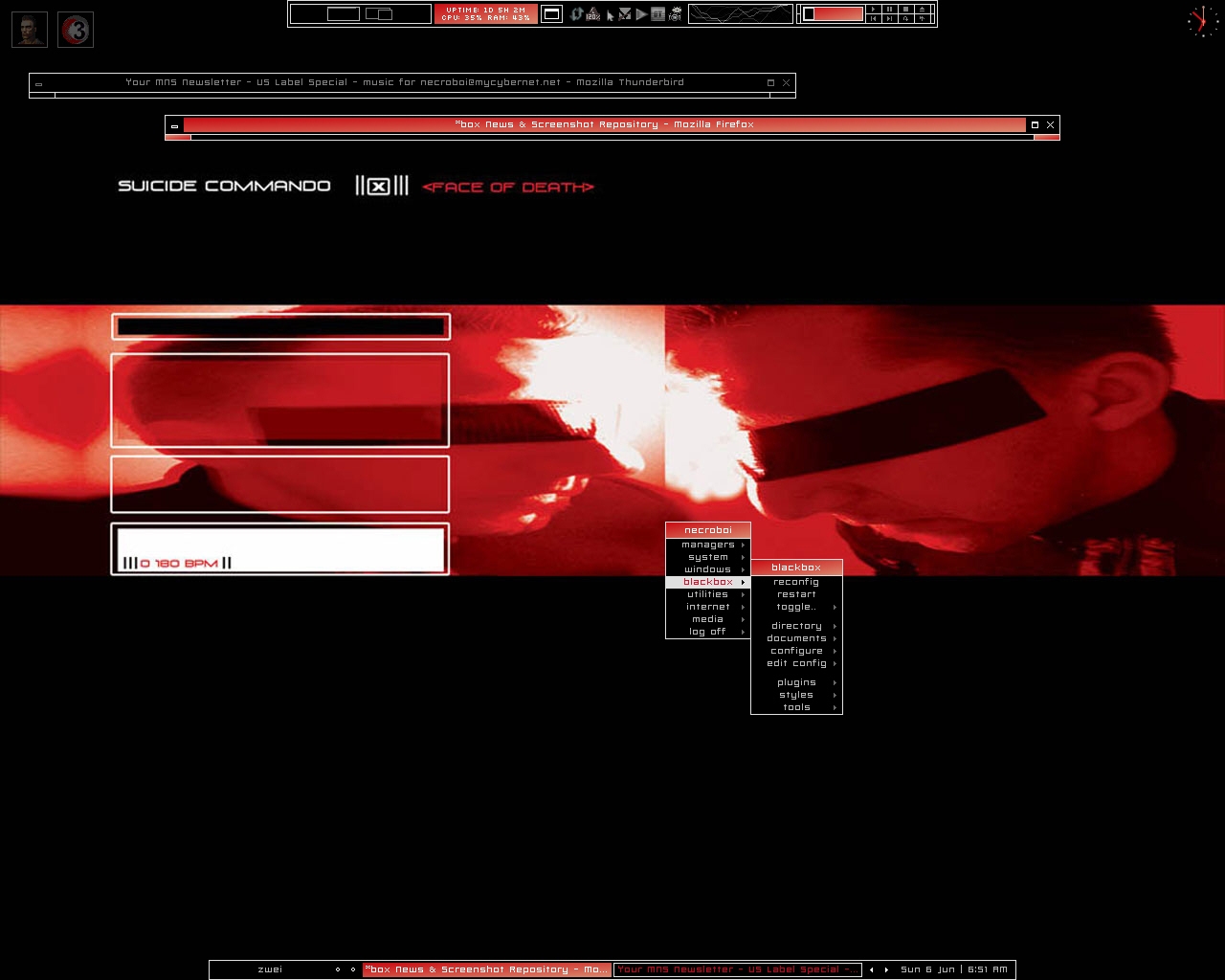Open the media submenu
The height and width of the screenshot is (980, 1225).
[x=708, y=619]
